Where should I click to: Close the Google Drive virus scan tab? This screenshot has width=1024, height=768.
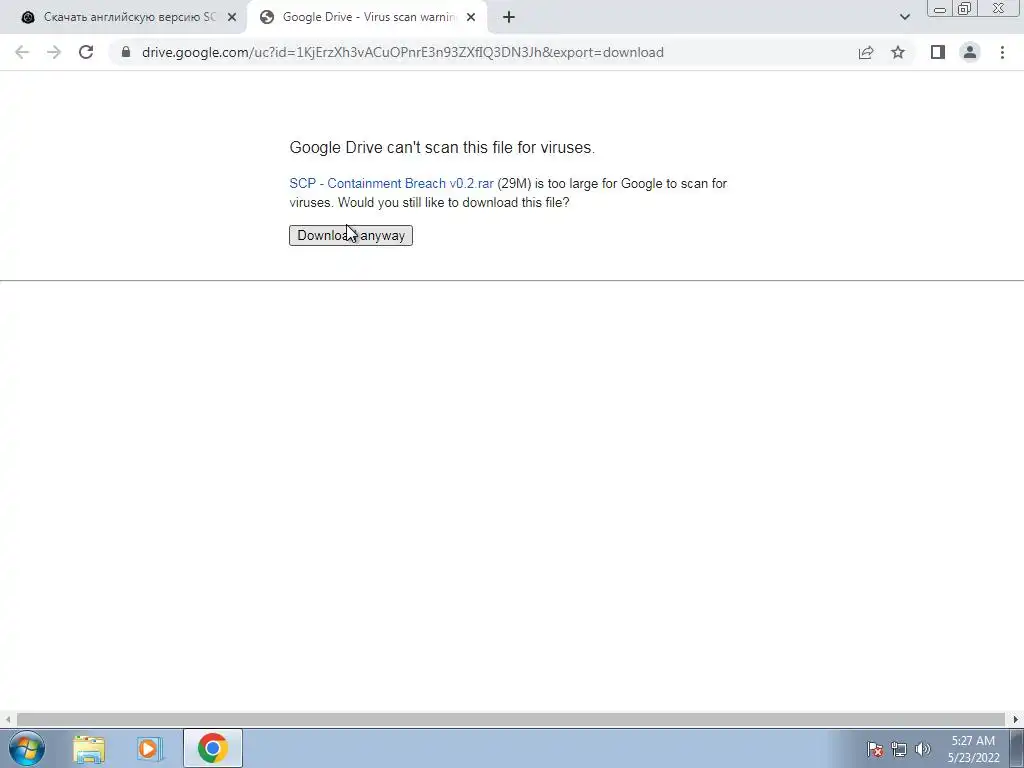(x=471, y=18)
